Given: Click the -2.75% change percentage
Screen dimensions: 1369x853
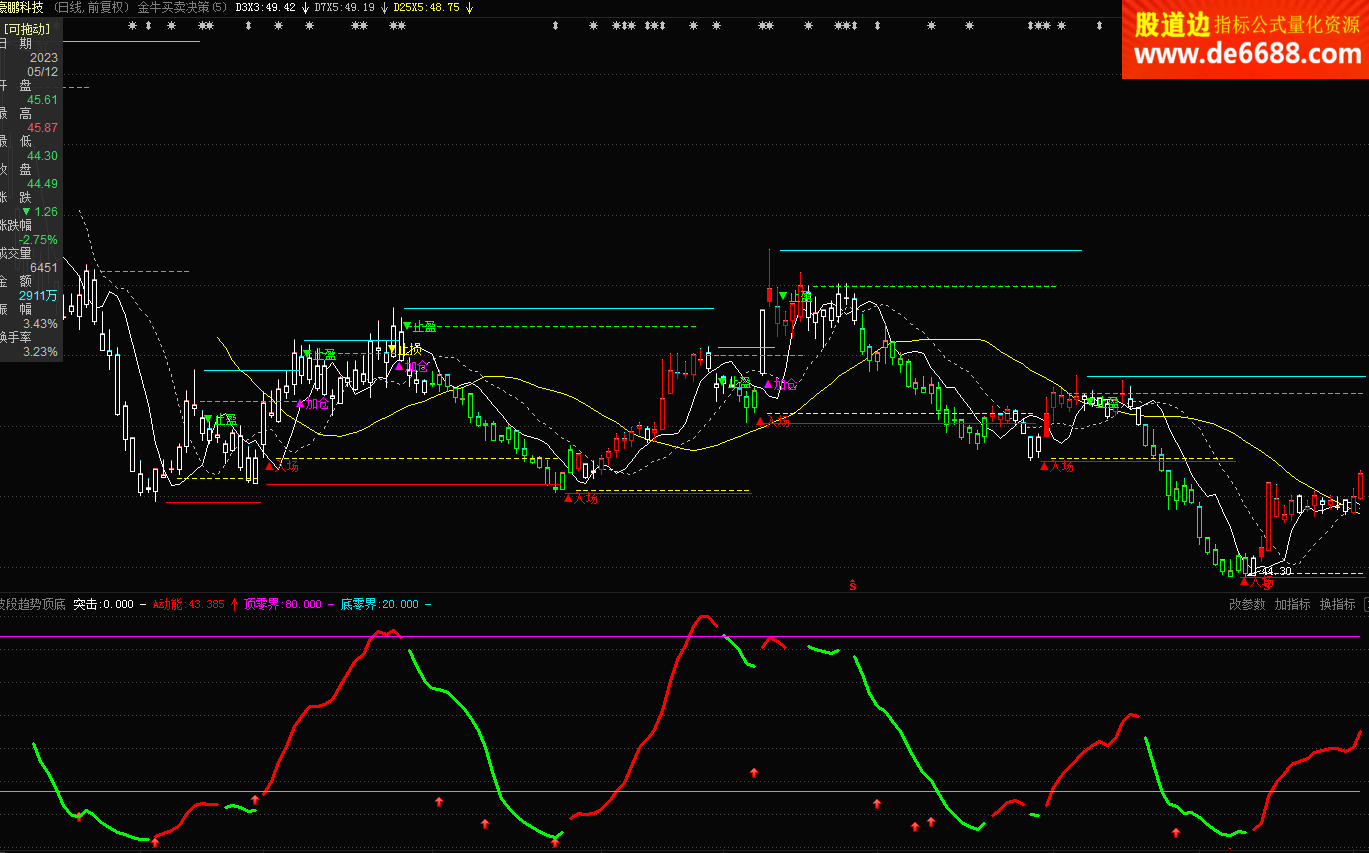Looking at the screenshot, I should 38,240.
